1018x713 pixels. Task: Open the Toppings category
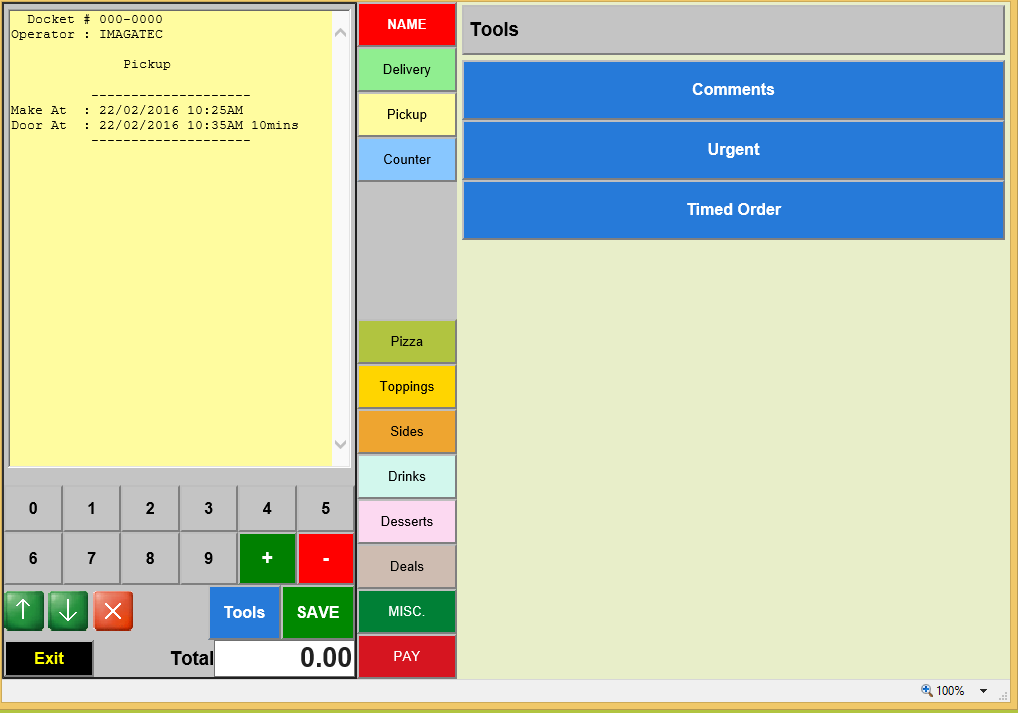pos(407,386)
